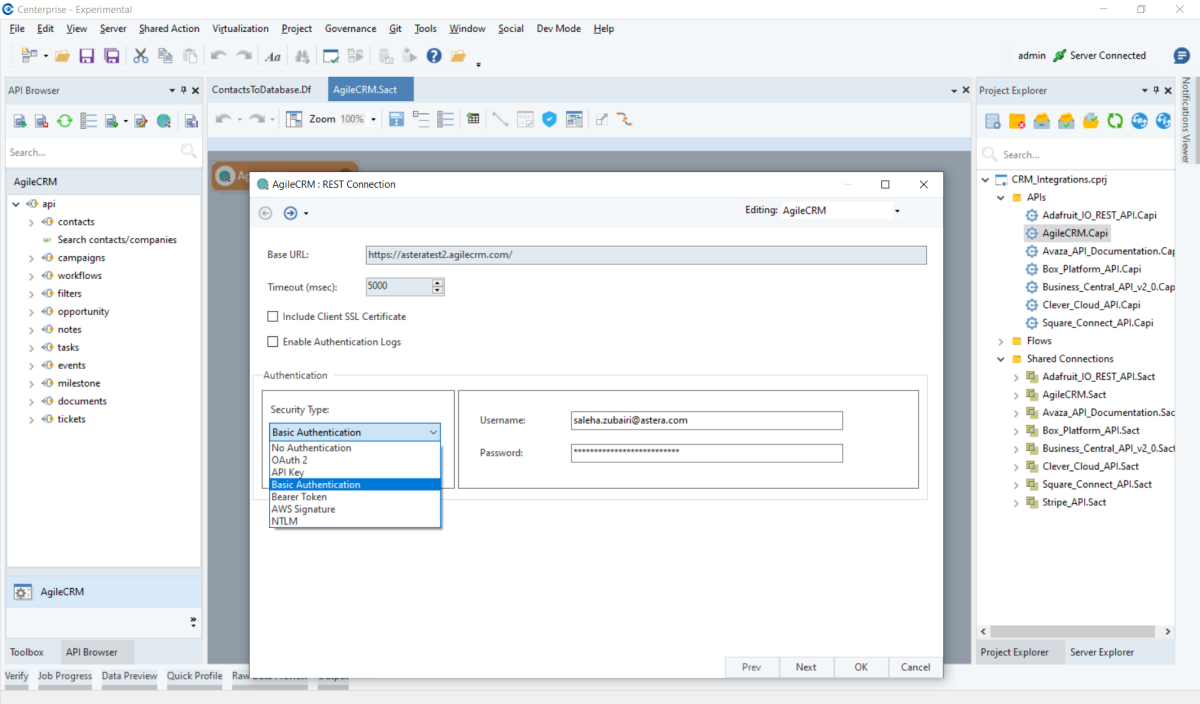Enable Authentication Logs checkbox

(x=273, y=341)
